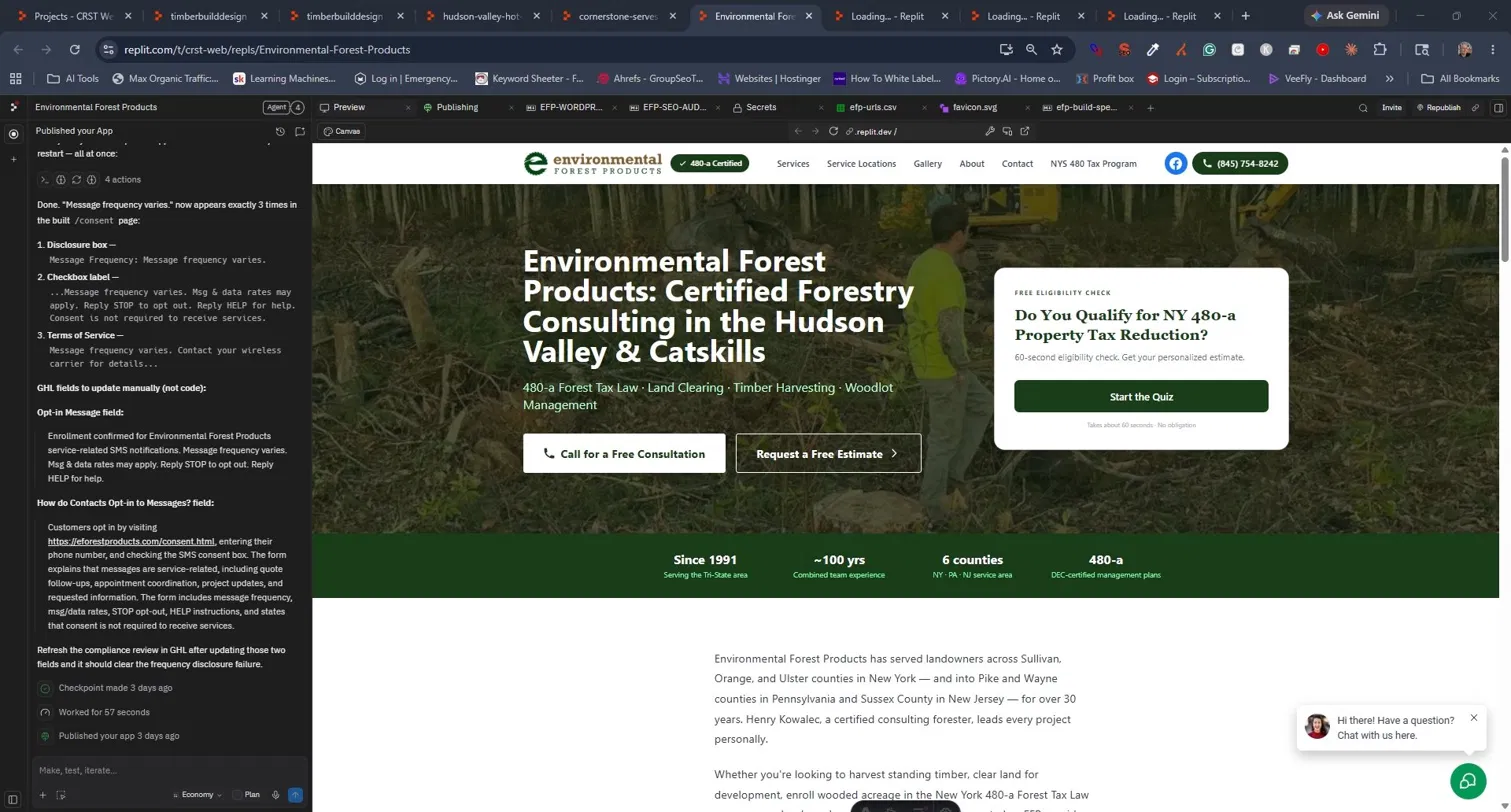The width and height of the screenshot is (1511, 812).
Task: Switch to Projects - CRST Web Chrome tab
Action: 74,16
